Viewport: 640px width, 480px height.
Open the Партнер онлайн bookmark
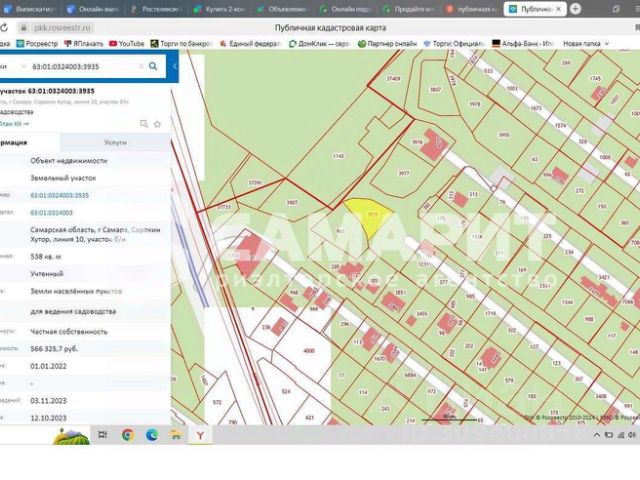387,44
